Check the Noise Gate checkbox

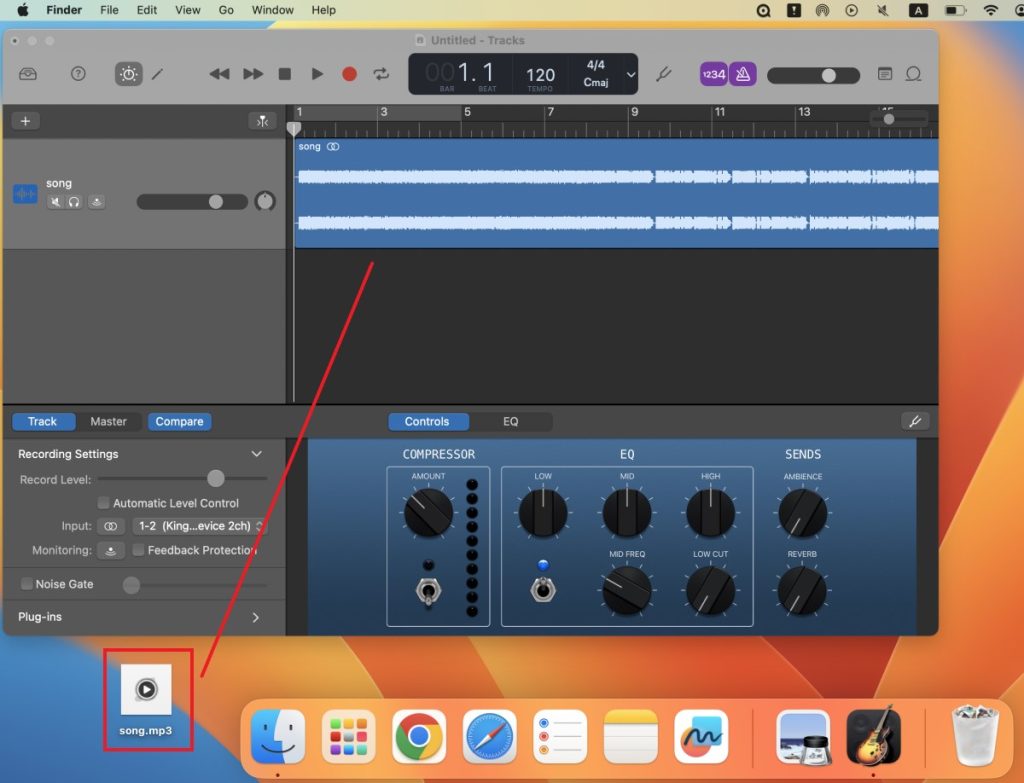point(26,584)
